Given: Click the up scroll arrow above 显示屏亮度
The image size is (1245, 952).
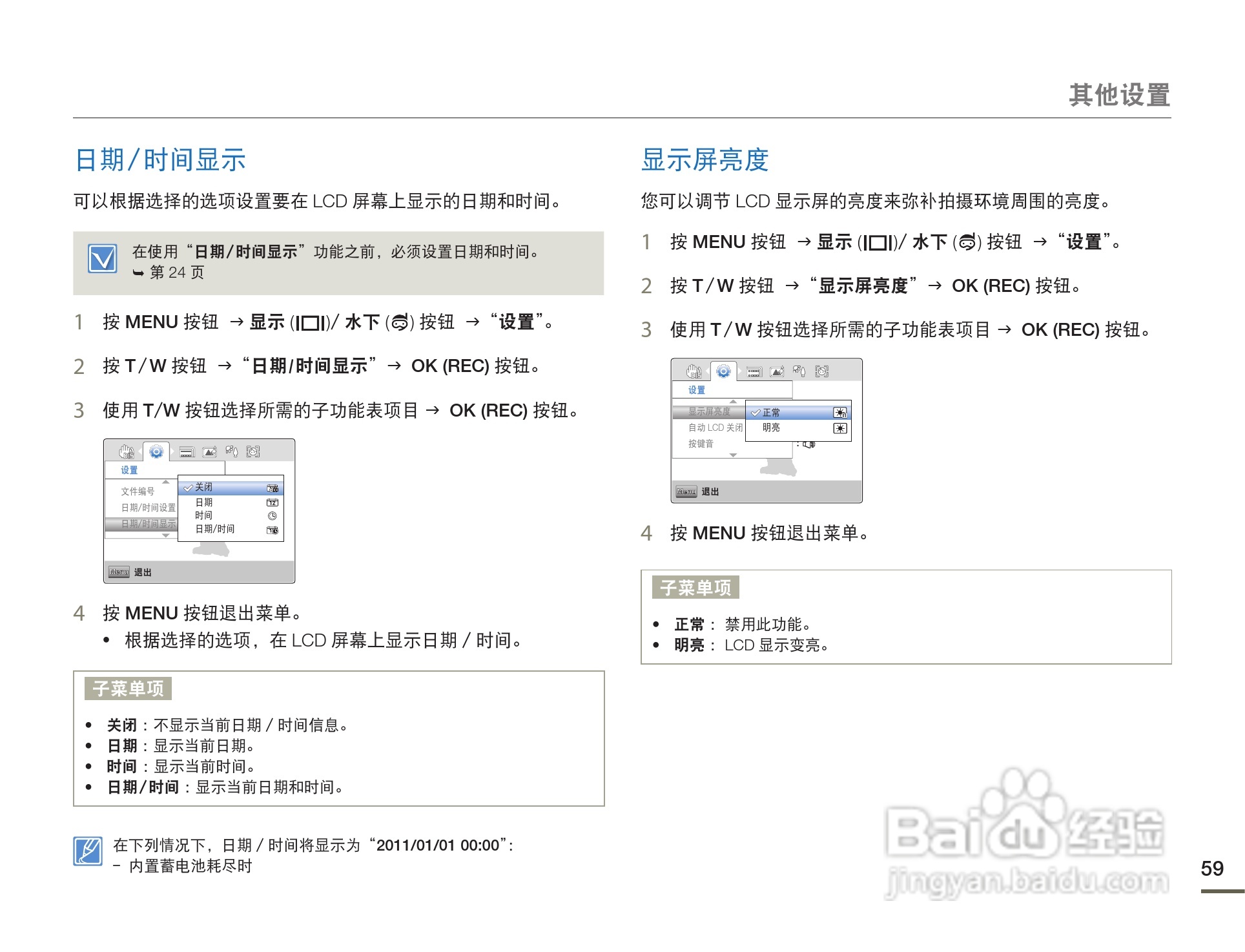Looking at the screenshot, I should [x=733, y=402].
